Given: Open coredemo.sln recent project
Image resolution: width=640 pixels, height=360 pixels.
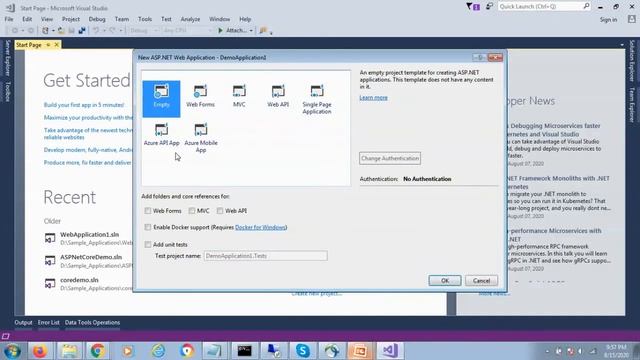Looking at the screenshot, I should (79, 280).
